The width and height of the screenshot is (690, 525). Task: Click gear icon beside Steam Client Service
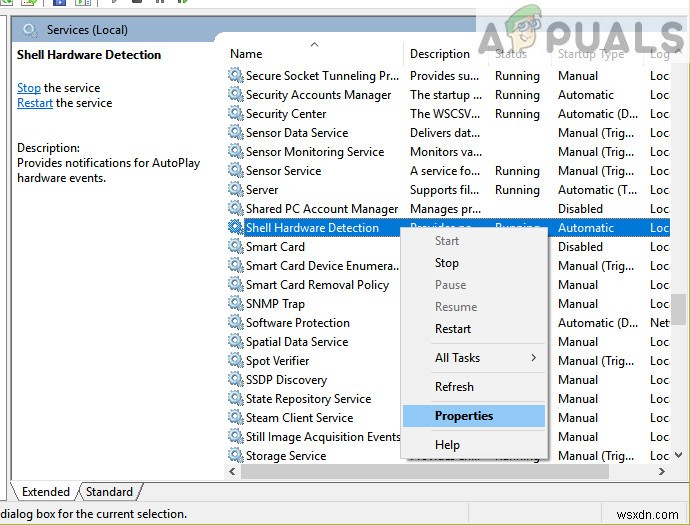click(235, 417)
